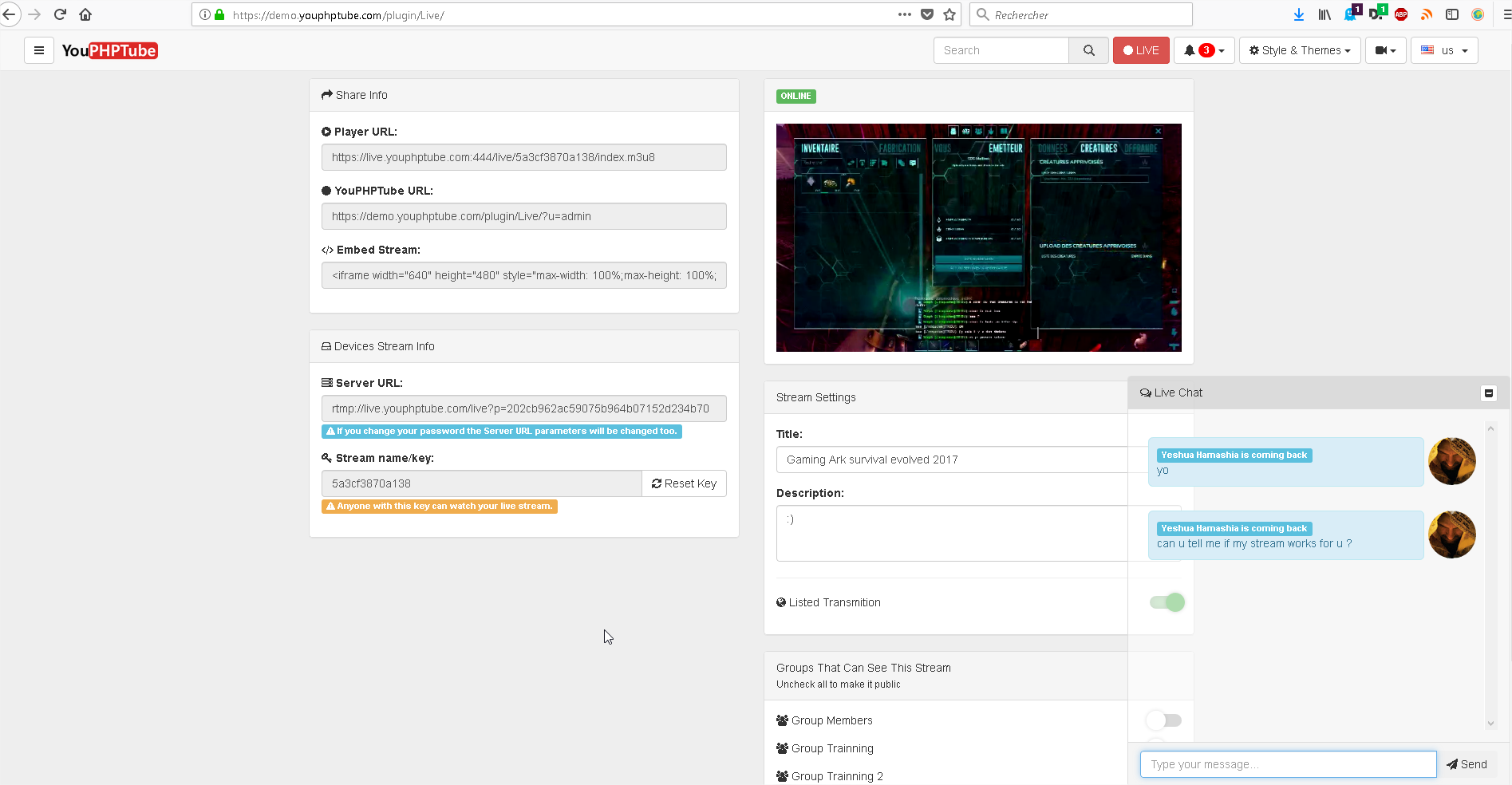Screen dimensions: 1512x785
Task: Click the red notification count badge 3
Action: pos(1206,50)
